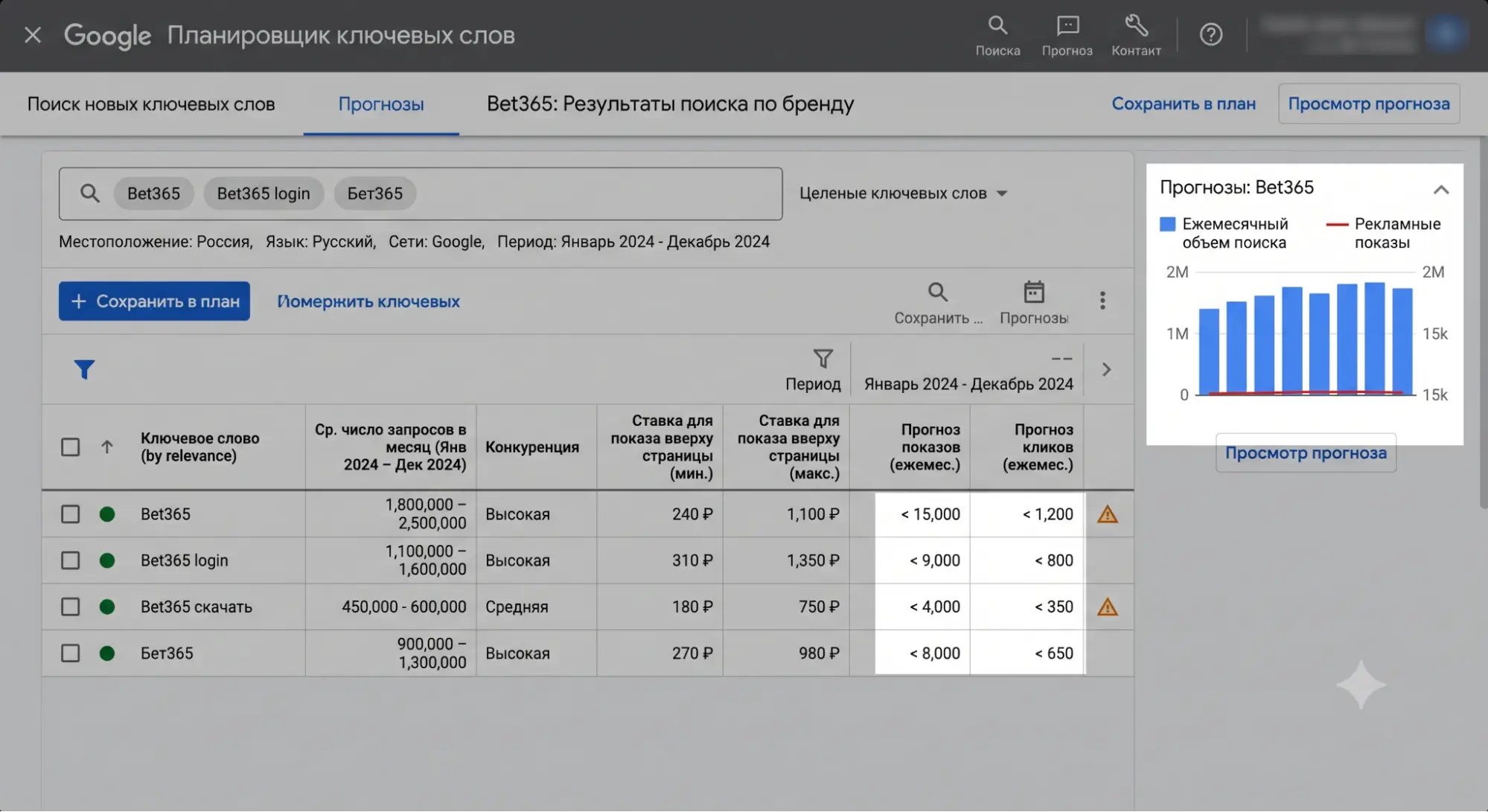Select the Прогнозы tab
Viewport: 1488px width, 812px height.
click(x=381, y=104)
